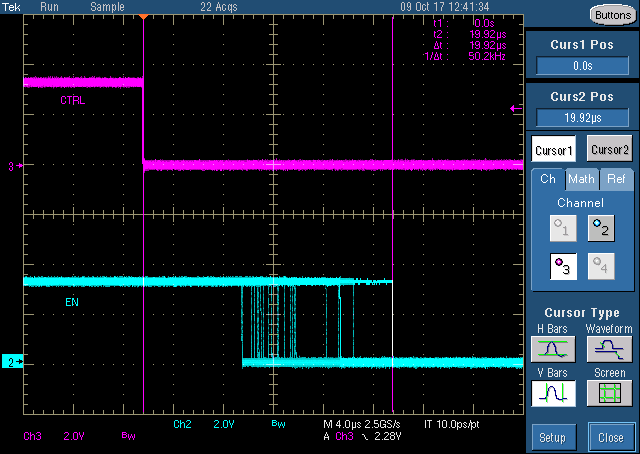Click the magenta trigger level arrow
640x454 pixels.
516,108
